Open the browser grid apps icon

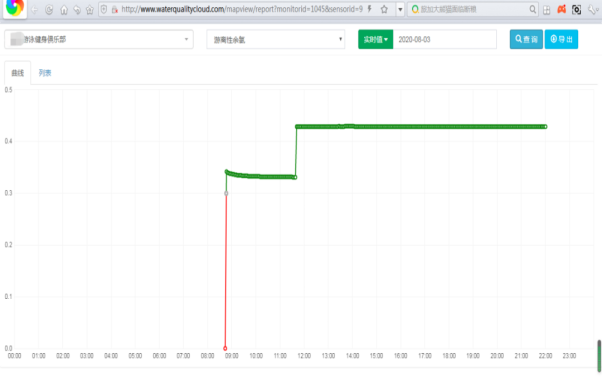coord(547,10)
